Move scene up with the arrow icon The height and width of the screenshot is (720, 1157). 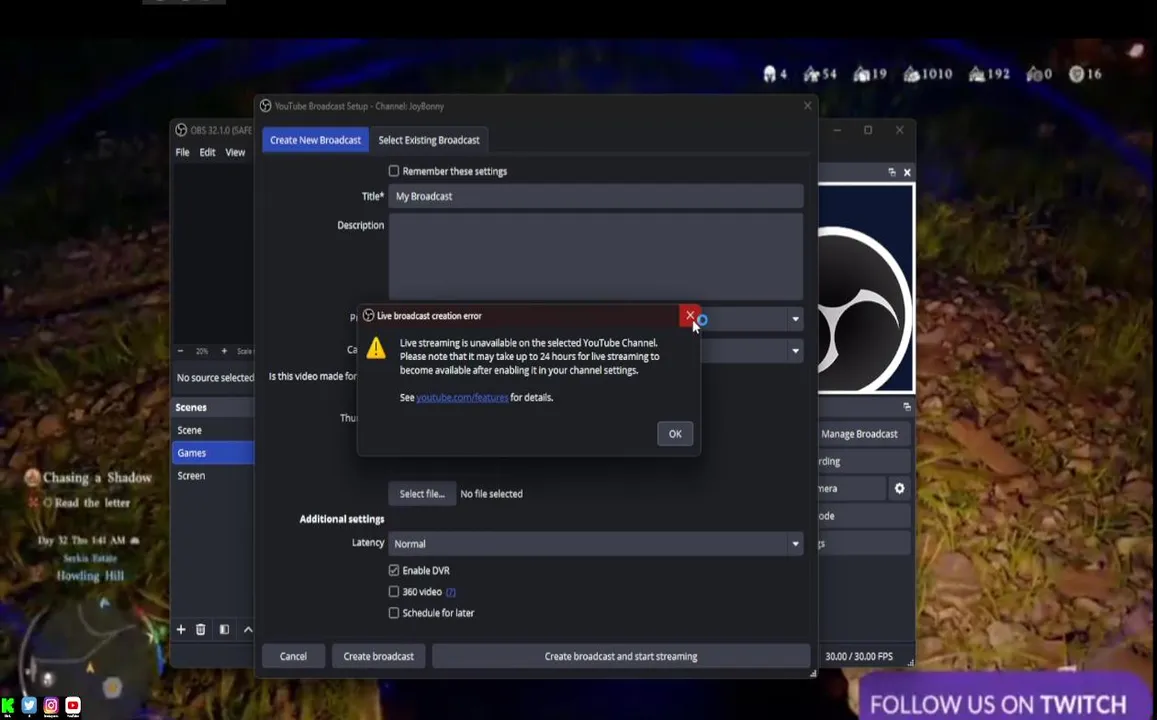(x=248, y=629)
